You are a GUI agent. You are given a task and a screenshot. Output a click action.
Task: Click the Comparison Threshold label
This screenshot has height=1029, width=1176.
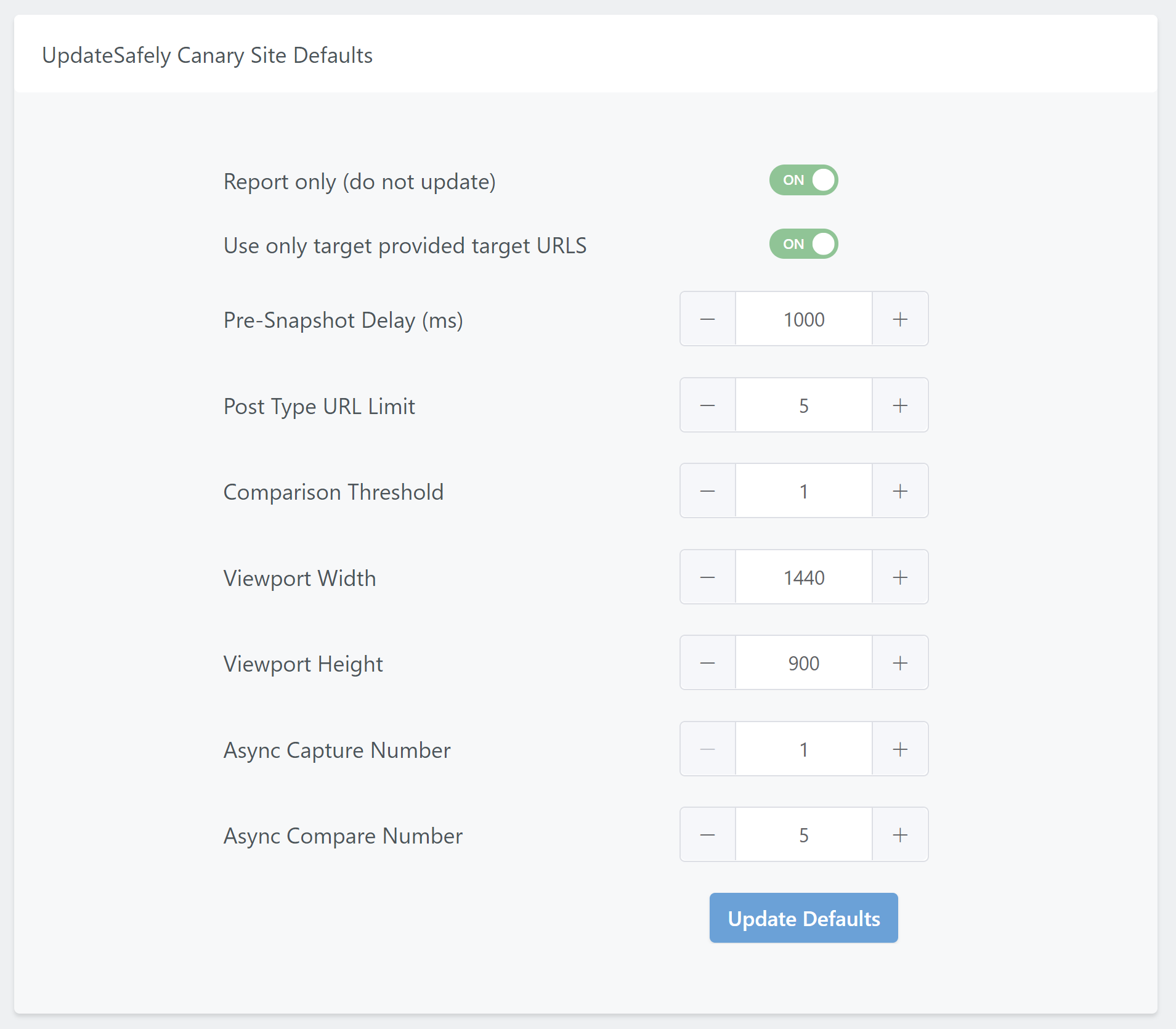(x=333, y=492)
